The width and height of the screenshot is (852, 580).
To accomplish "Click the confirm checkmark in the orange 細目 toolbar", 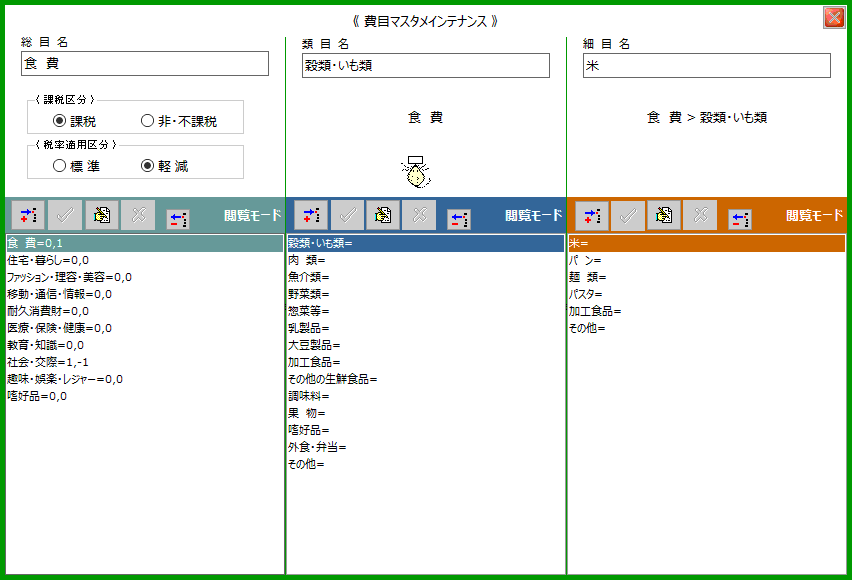I will pyautogui.click(x=628, y=216).
